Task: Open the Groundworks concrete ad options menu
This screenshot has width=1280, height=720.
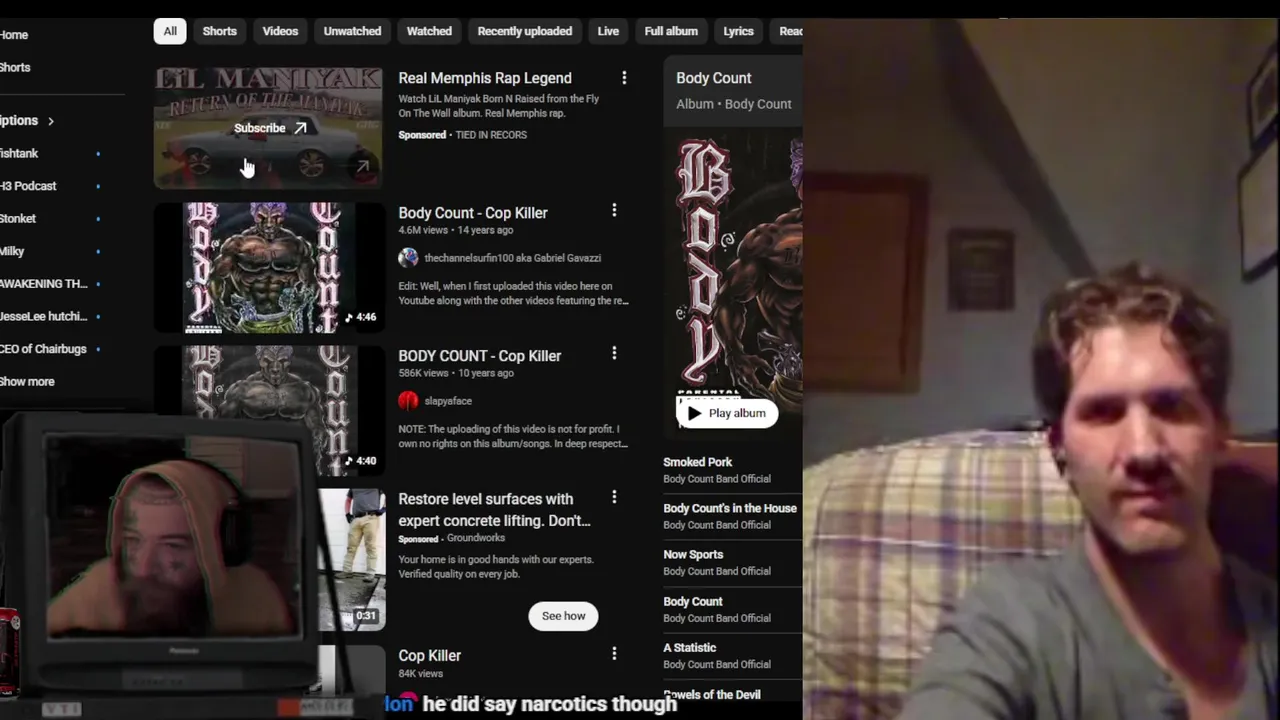Action: (614, 497)
